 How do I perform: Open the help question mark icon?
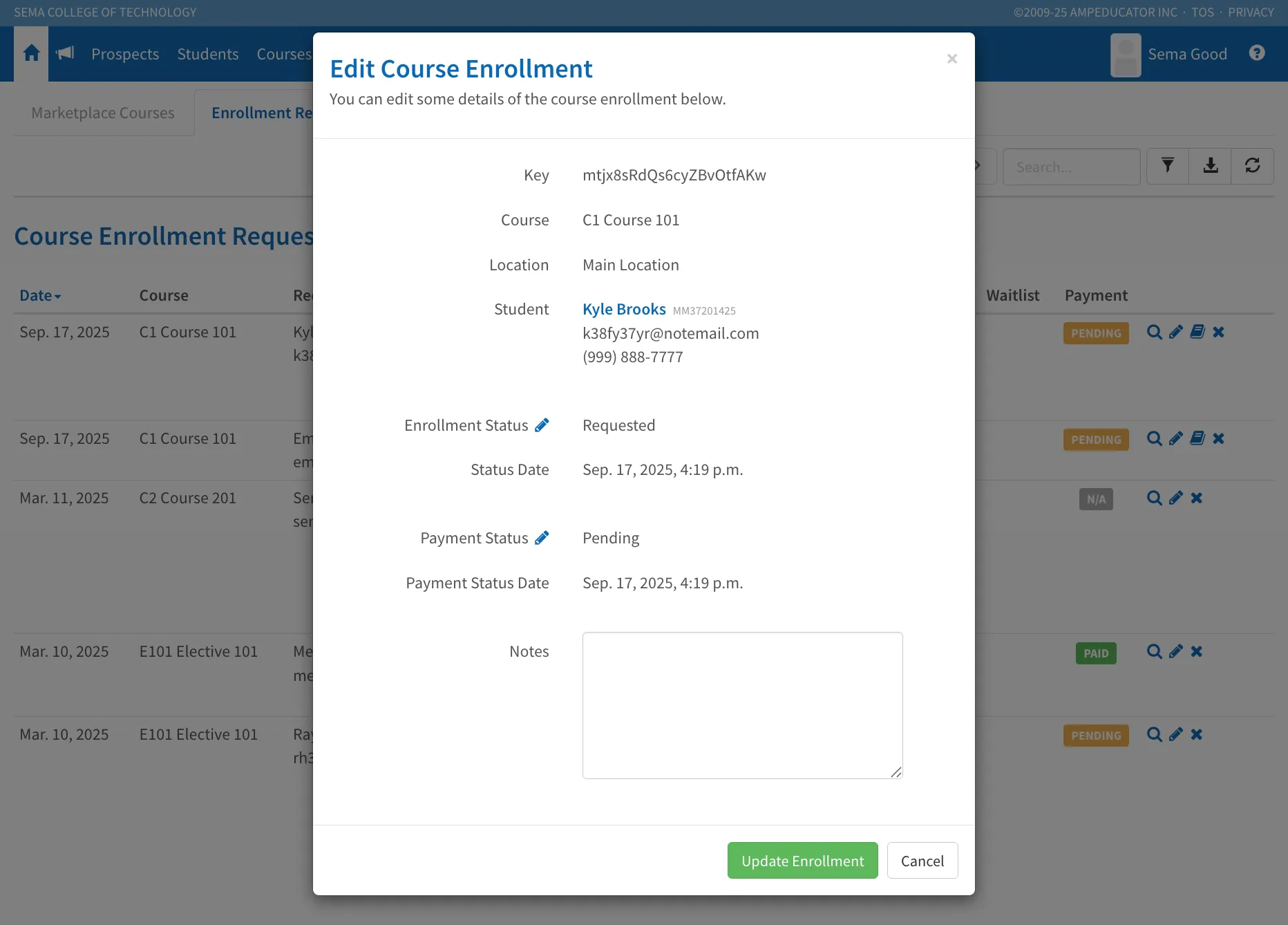[1257, 53]
